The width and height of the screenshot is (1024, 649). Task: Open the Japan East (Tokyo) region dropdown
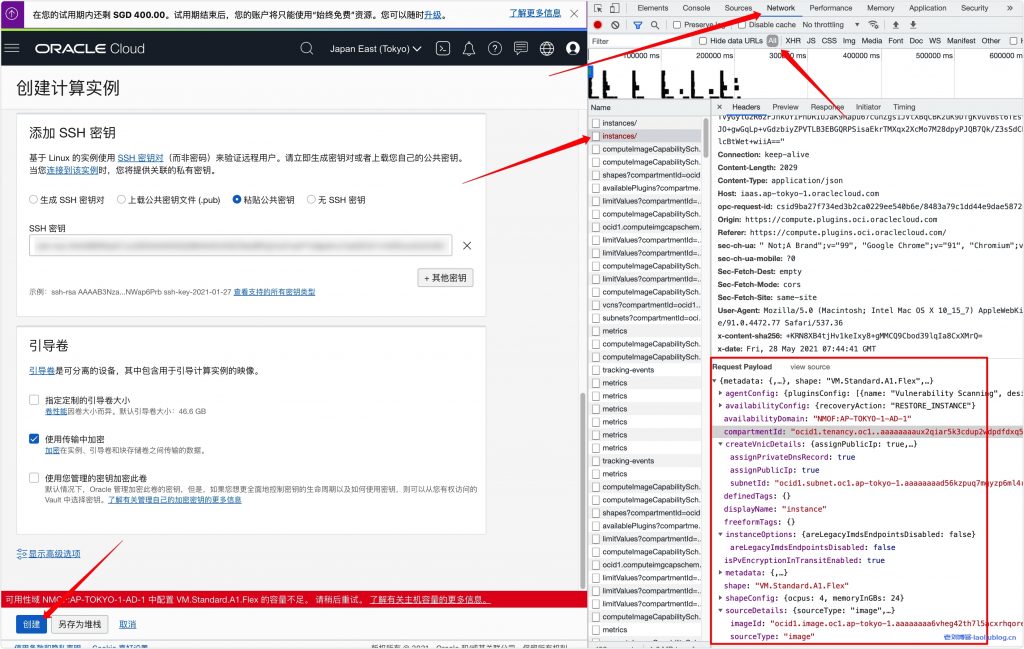(x=374, y=48)
